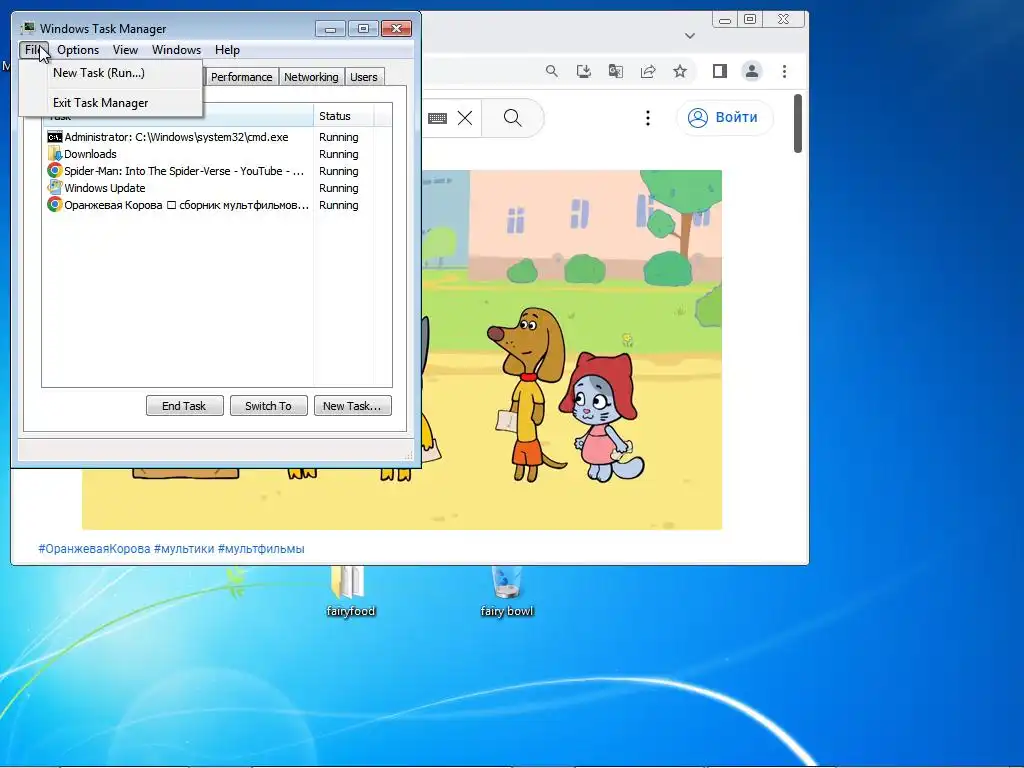1024x768 pixels.
Task: Open the File menu in Task Manager
Action: click(33, 50)
